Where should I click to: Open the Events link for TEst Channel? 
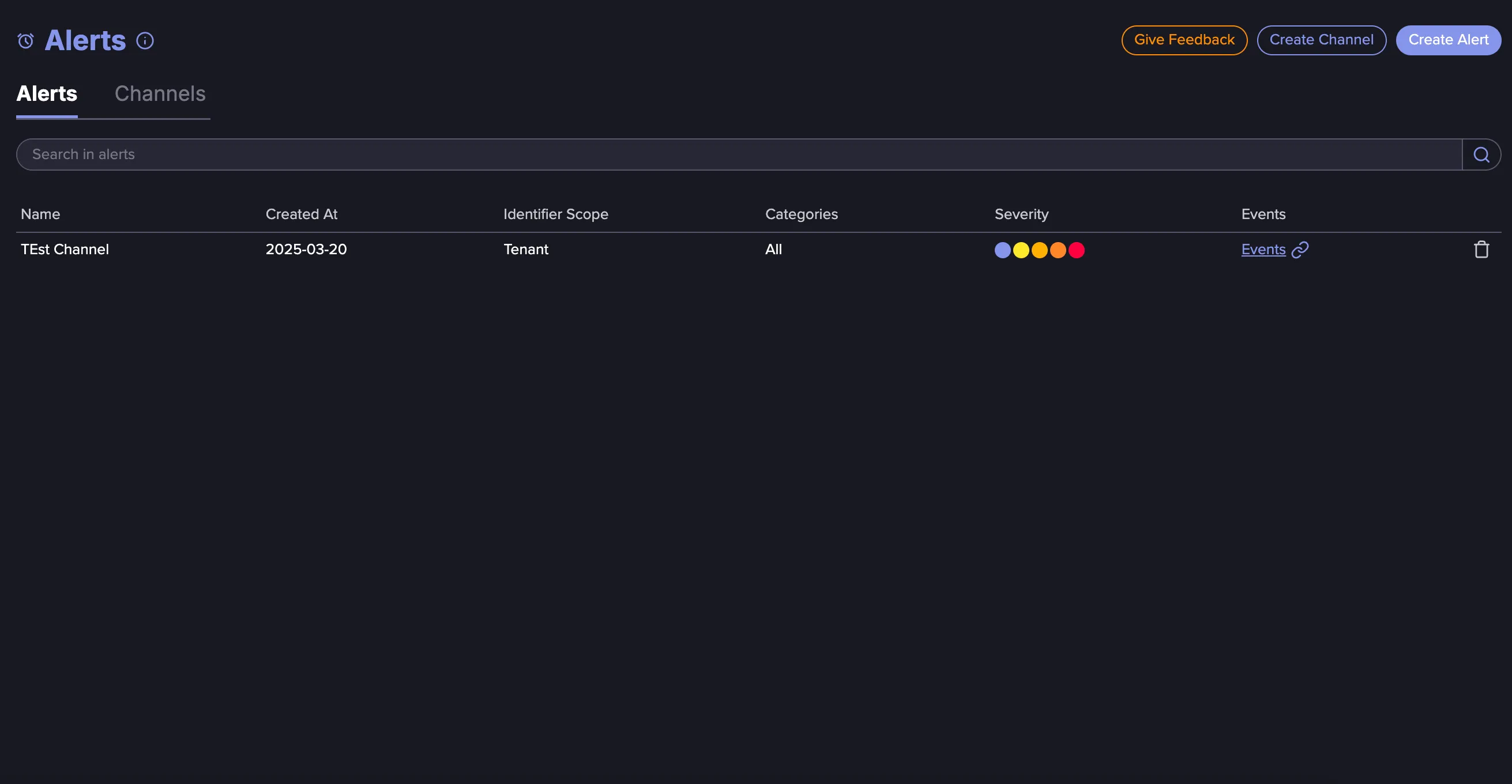pyautogui.click(x=1263, y=250)
